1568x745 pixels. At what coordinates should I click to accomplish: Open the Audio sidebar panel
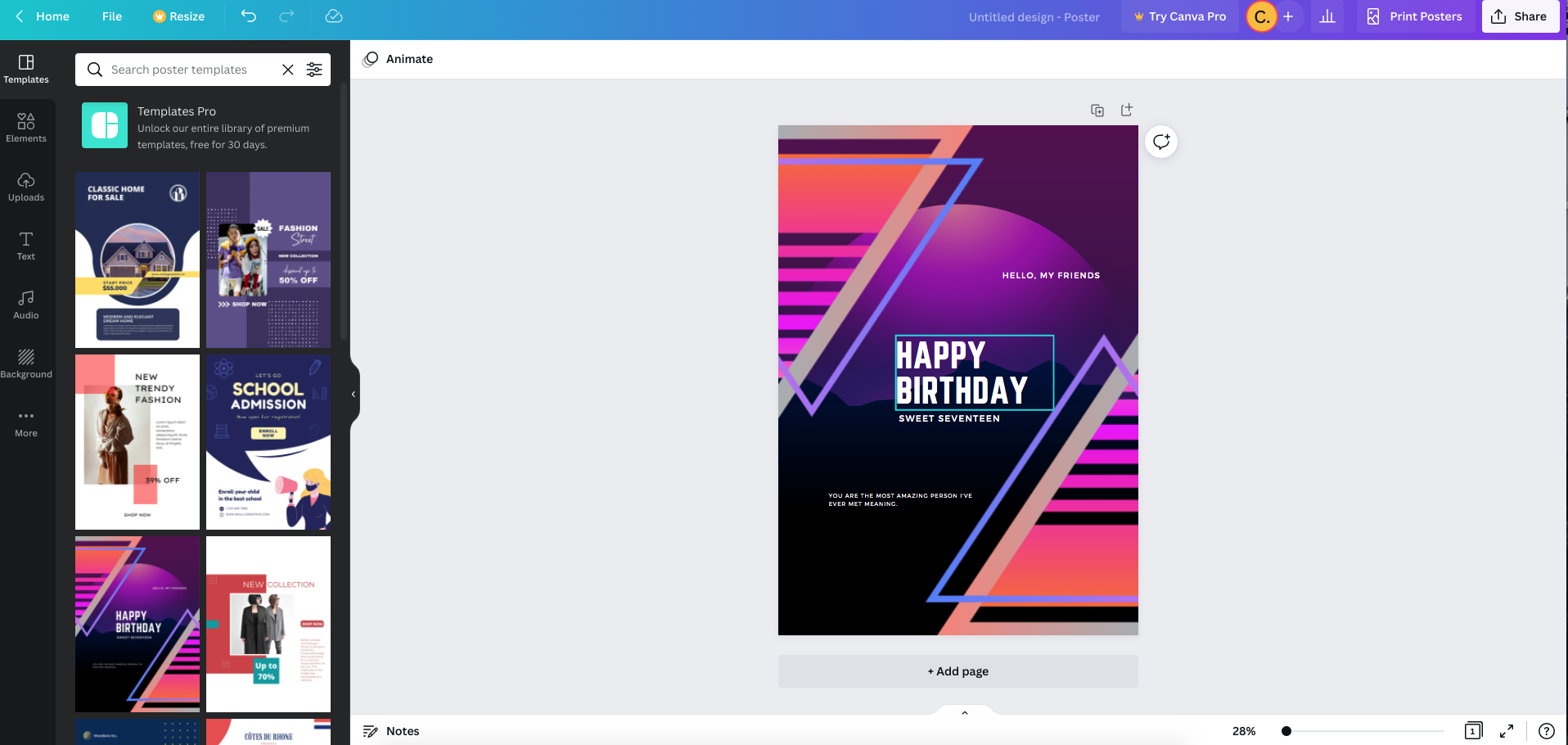(26, 305)
